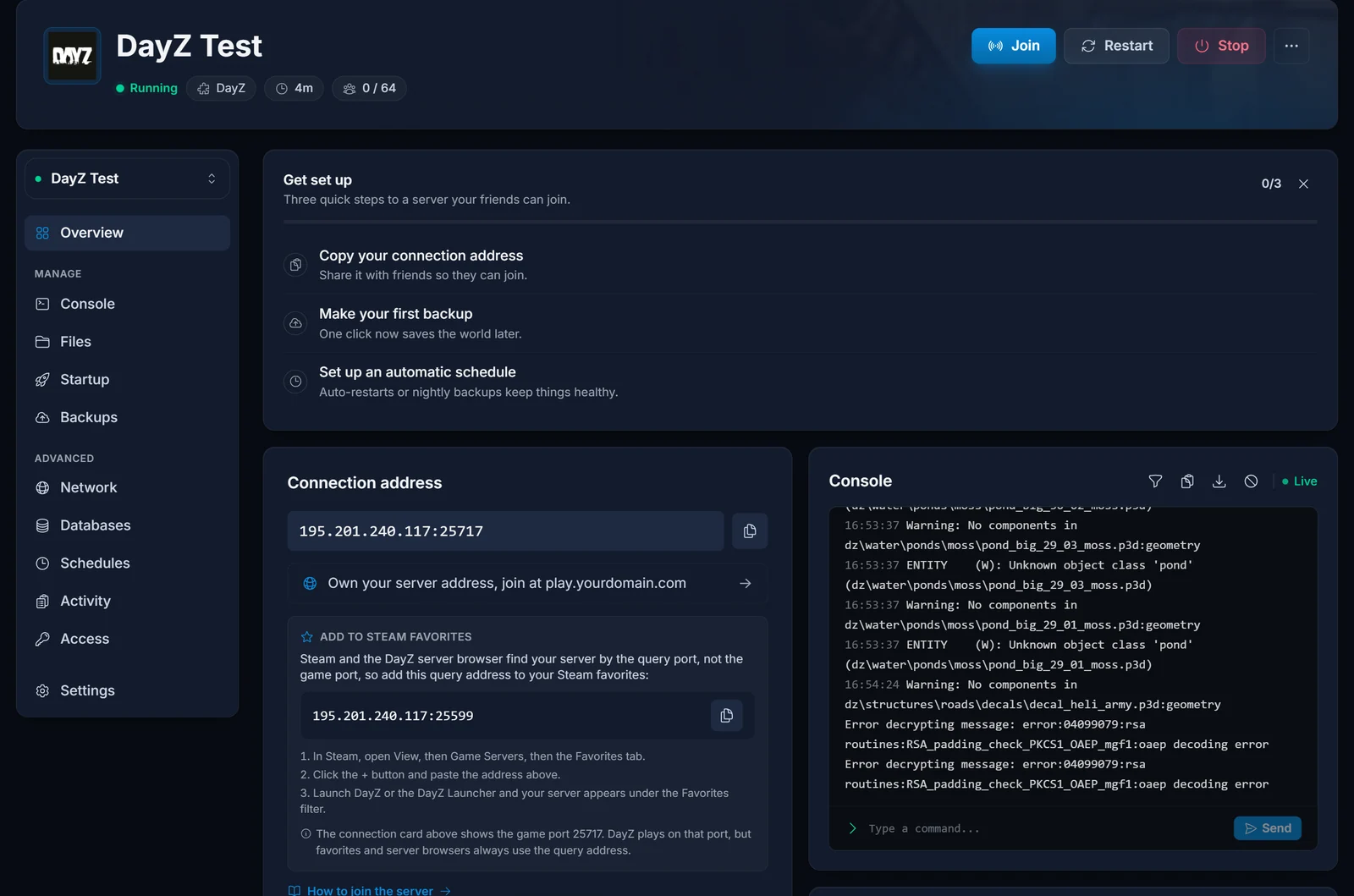
Task: Click the Network globe icon
Action: 42,487
